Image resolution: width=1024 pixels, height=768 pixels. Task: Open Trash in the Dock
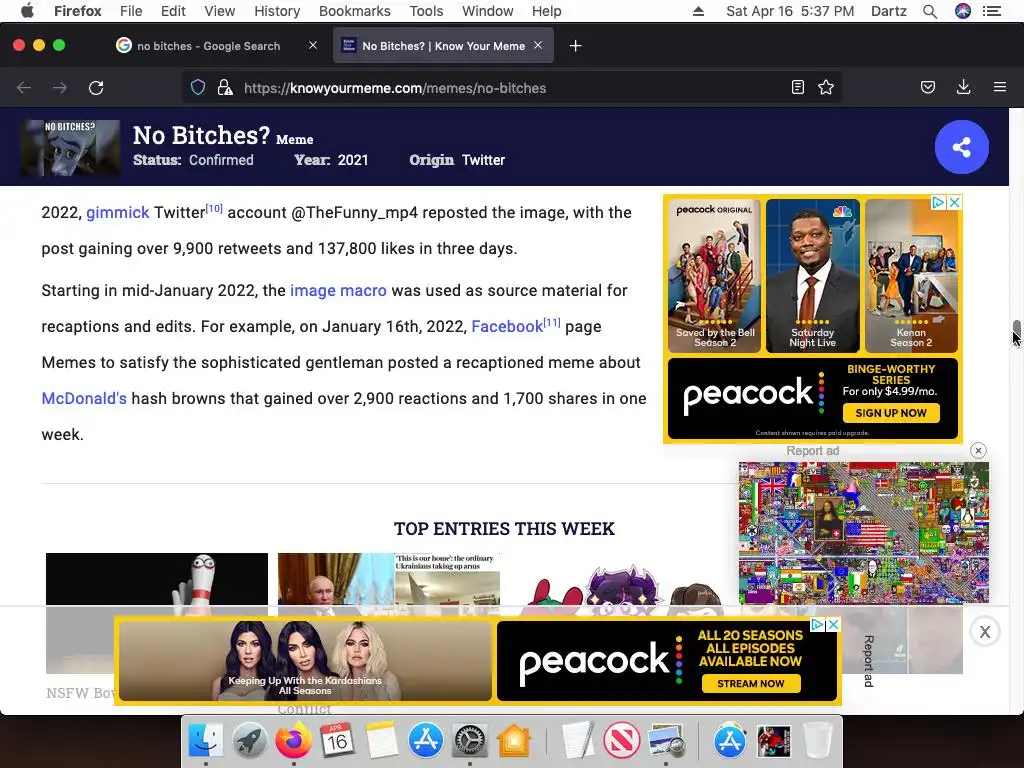click(x=817, y=741)
